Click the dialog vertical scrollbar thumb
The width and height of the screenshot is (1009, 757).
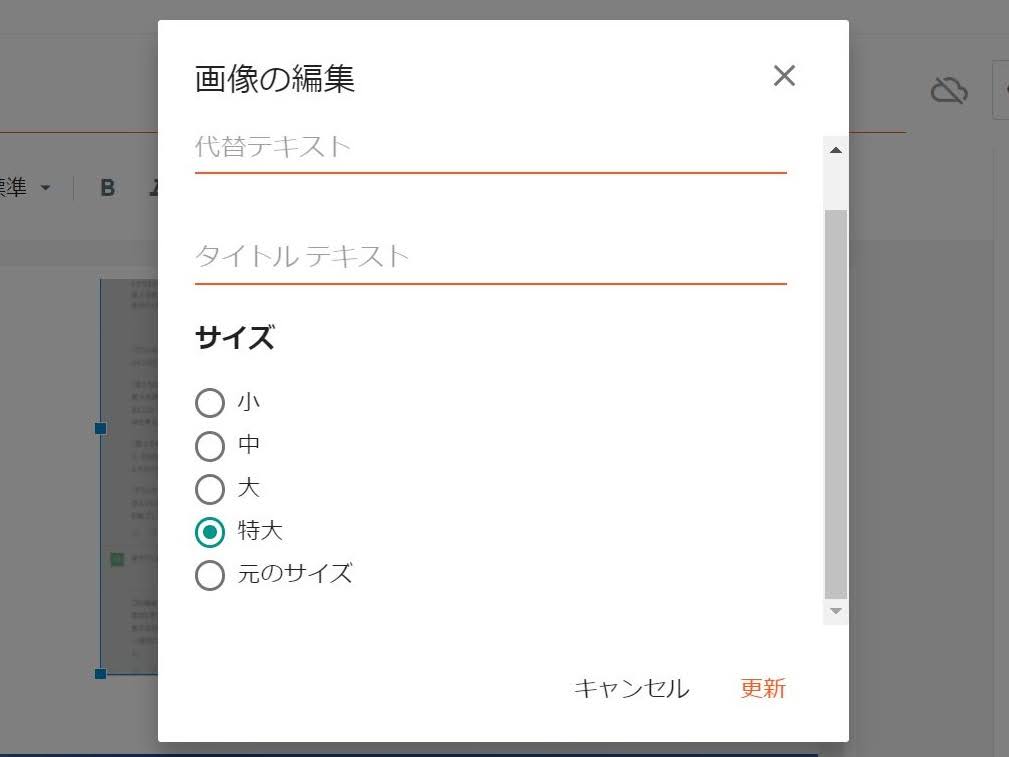click(835, 404)
